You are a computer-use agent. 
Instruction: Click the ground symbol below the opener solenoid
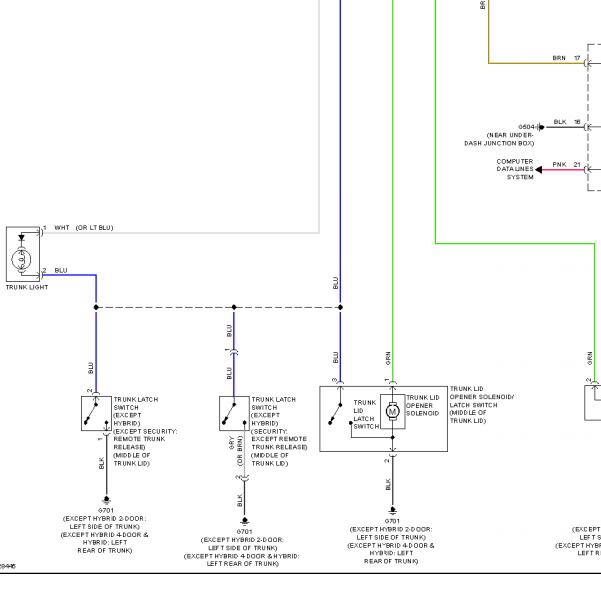coord(392,510)
